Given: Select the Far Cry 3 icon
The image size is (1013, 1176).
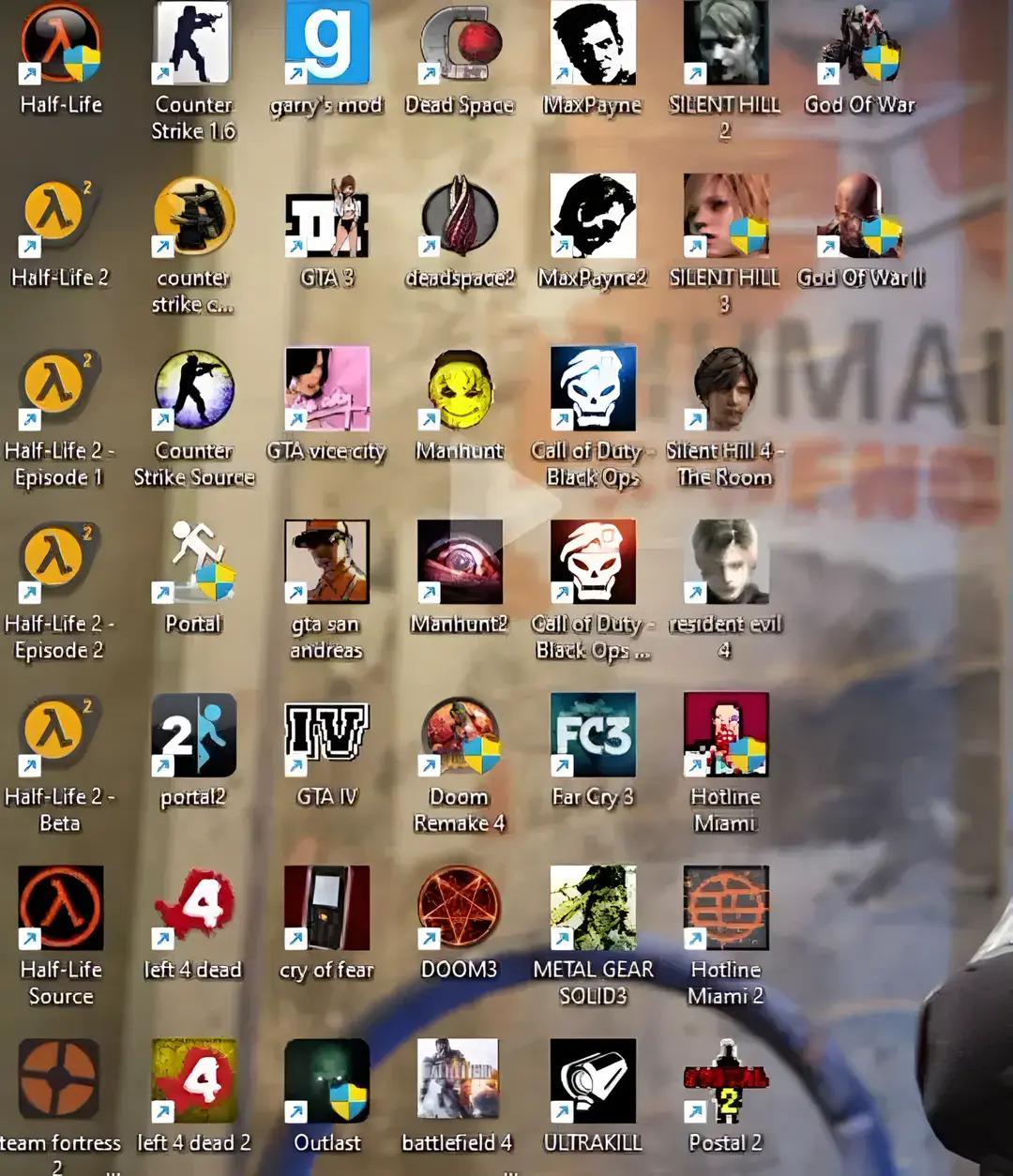Looking at the screenshot, I should (594, 734).
